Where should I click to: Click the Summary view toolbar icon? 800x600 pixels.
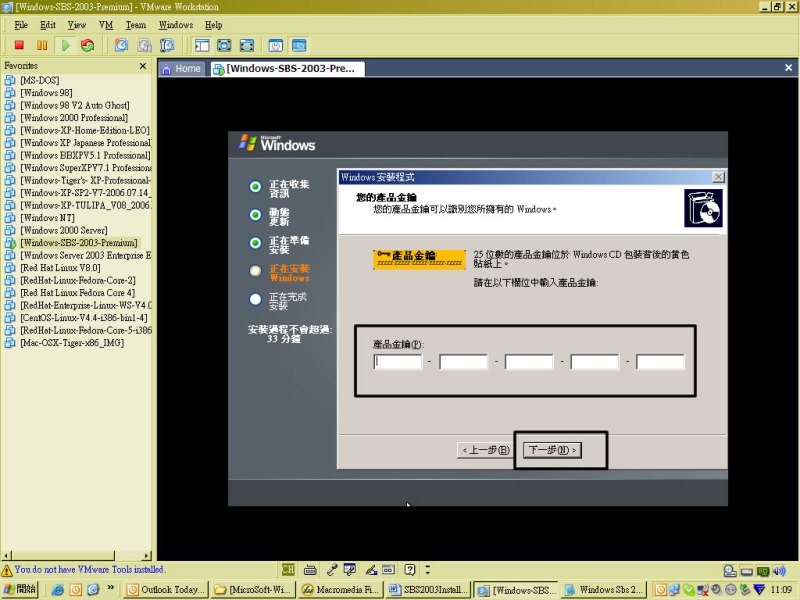click(276, 45)
